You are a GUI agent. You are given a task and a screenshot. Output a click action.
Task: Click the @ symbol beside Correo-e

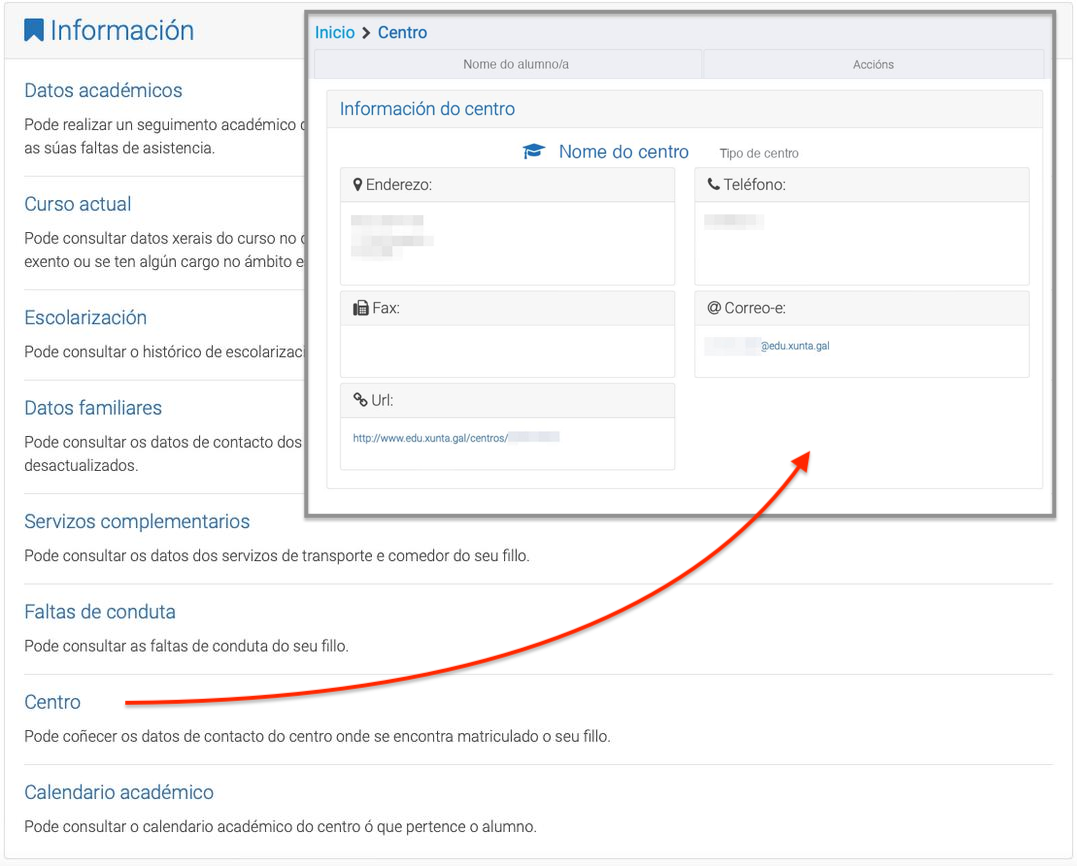pyautogui.click(x=714, y=308)
